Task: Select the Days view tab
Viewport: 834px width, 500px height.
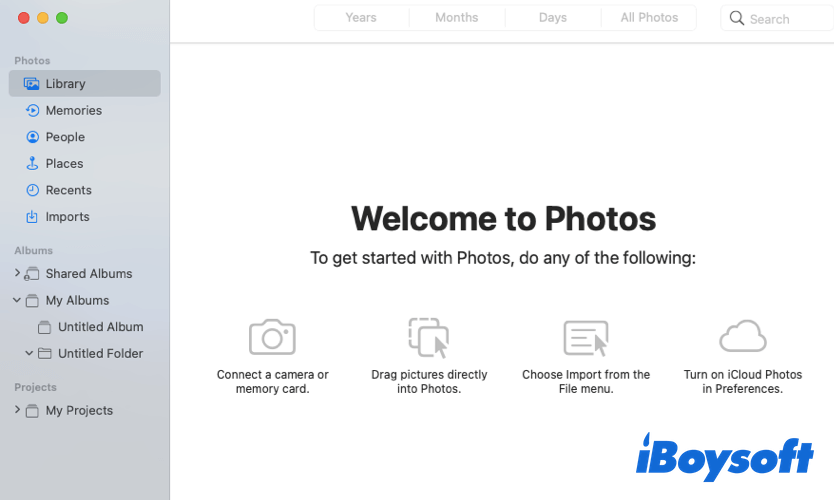Action: 552,18
